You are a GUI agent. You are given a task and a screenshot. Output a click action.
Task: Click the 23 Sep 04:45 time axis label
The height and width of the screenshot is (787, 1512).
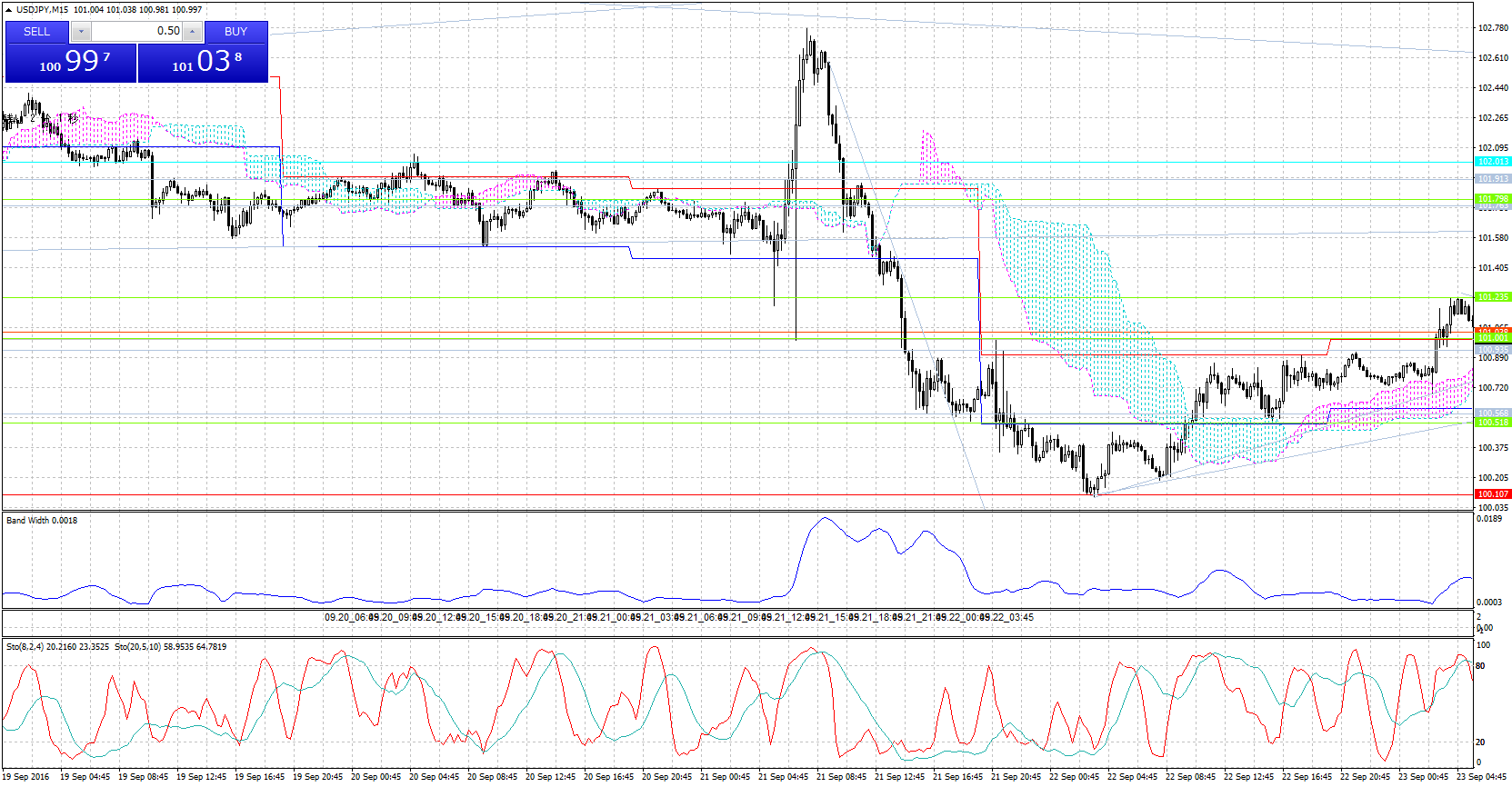[x=1481, y=777]
